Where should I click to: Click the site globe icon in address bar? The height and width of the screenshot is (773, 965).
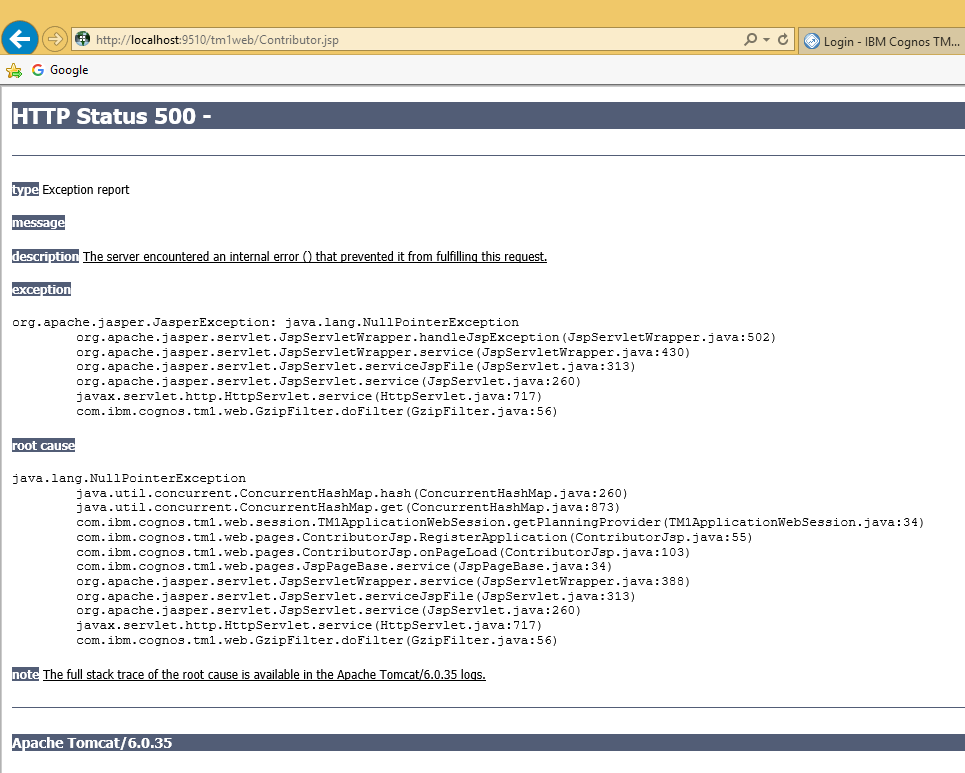point(82,39)
